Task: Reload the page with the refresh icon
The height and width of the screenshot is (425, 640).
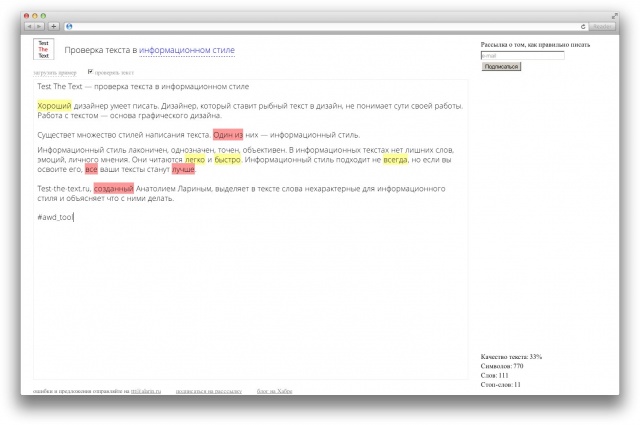Action: (583, 27)
